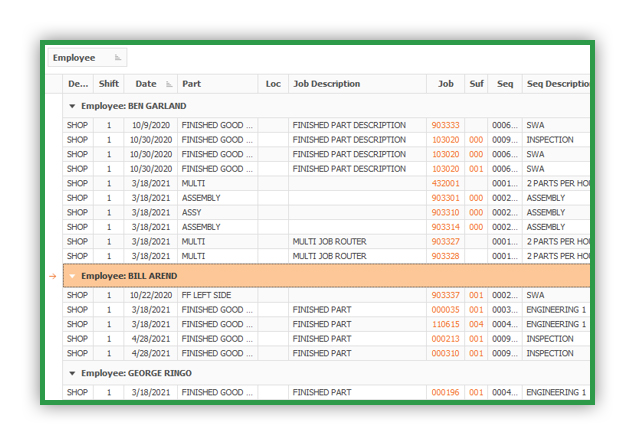Click the Job column header
This screenshot has width=635, height=445.
pyautogui.click(x=445, y=84)
